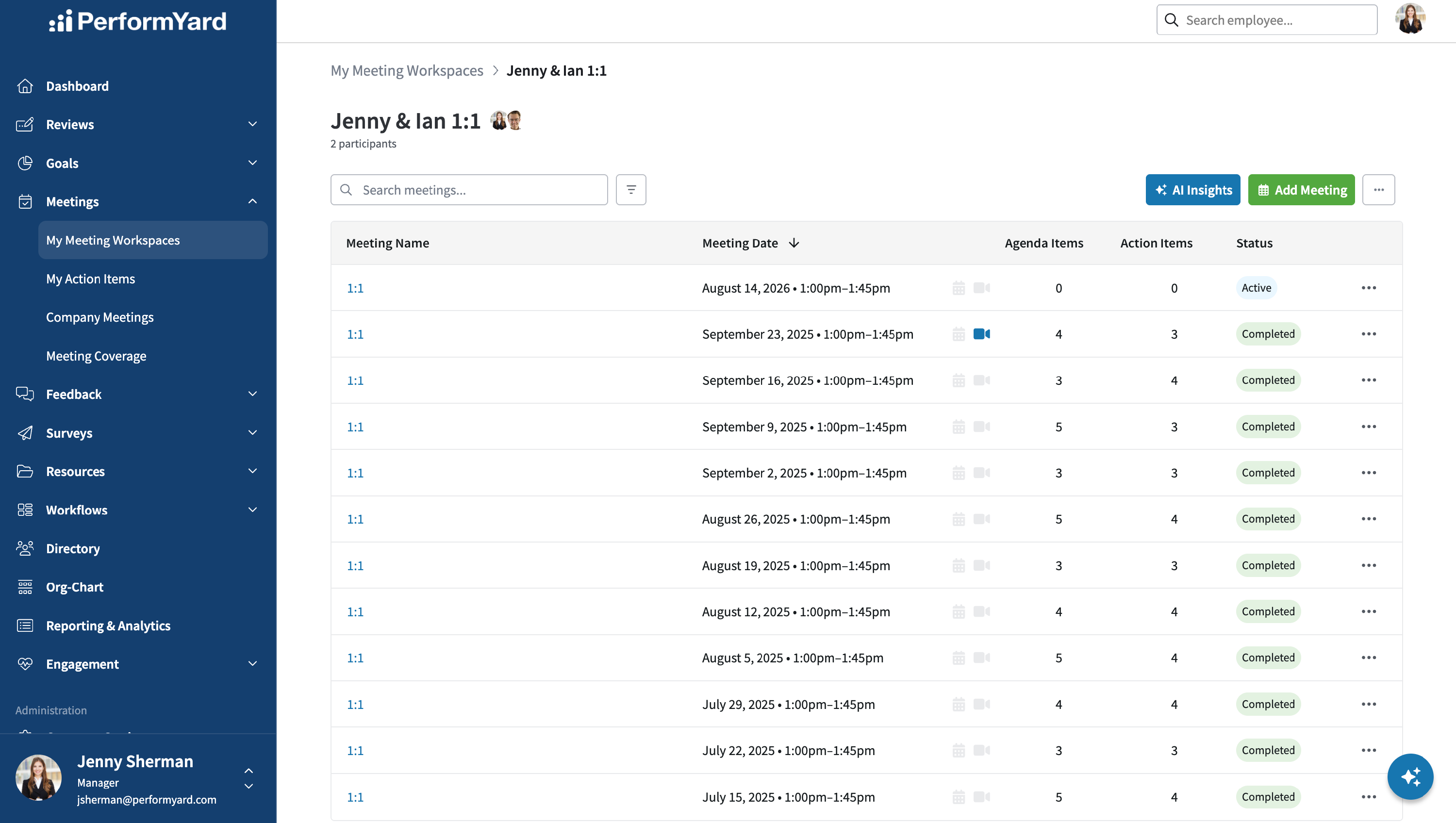This screenshot has width=1456, height=823.
Task: Click the Workflows grid icon
Action: [x=25, y=510]
